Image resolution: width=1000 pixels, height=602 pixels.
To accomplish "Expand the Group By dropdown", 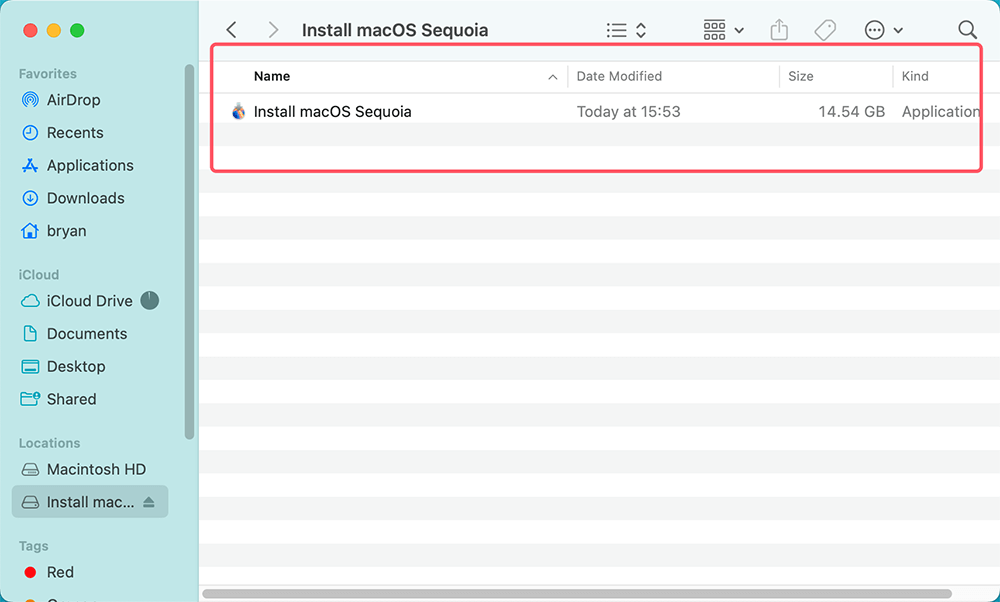I will pyautogui.click(x=724, y=30).
